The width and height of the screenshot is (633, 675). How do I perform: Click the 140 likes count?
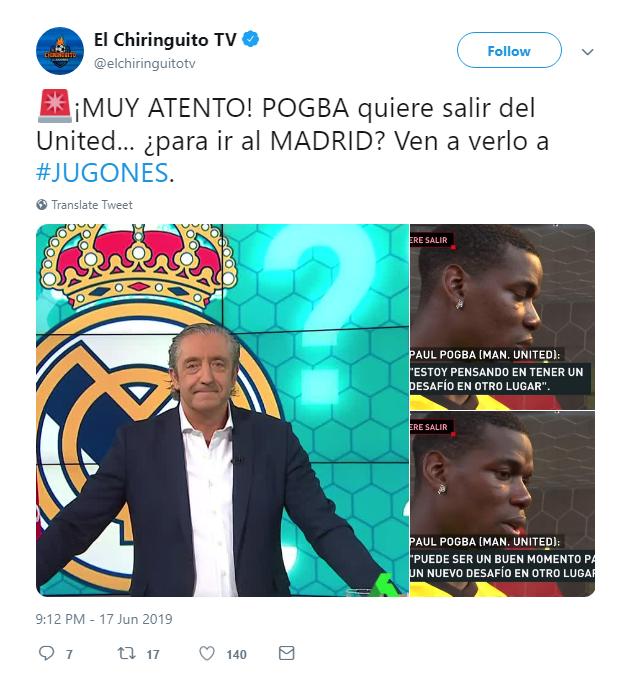236,655
